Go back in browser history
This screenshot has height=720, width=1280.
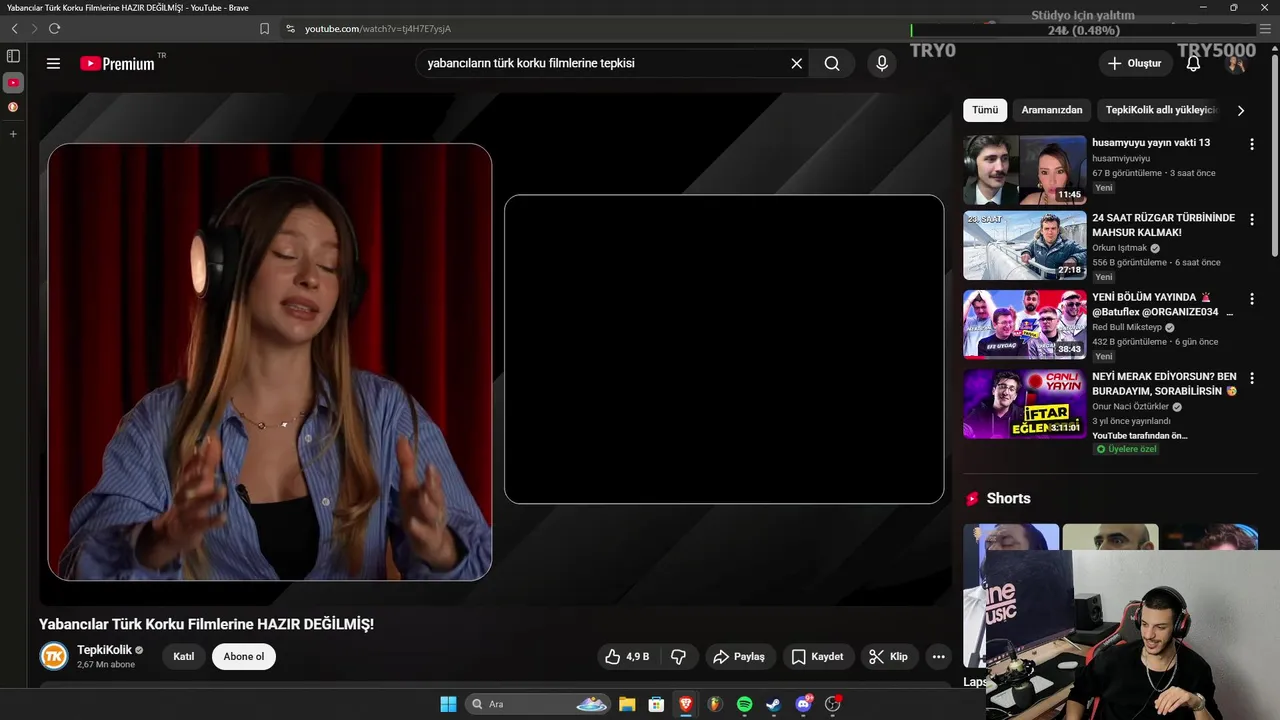click(14, 29)
